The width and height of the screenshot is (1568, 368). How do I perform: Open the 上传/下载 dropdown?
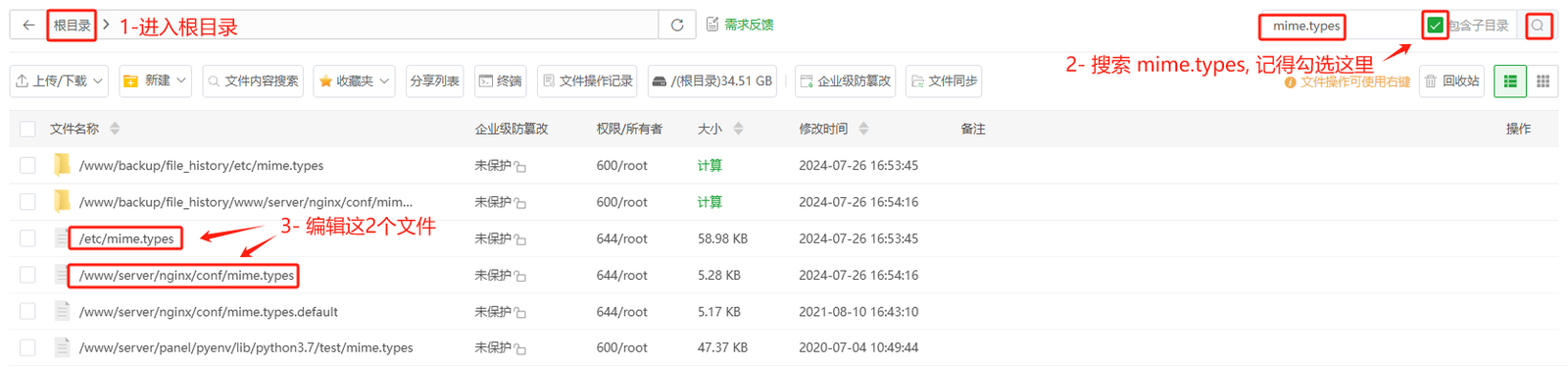[60, 81]
